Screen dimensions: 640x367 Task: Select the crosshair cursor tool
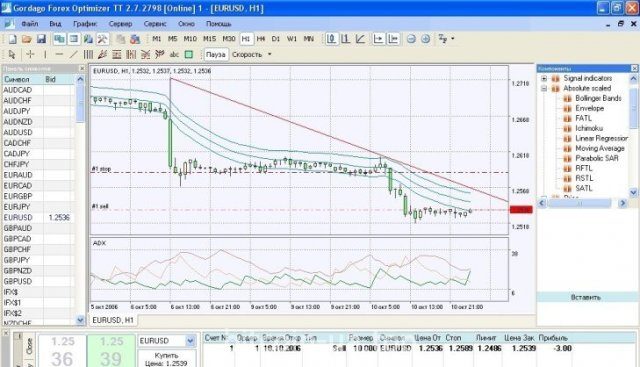30,54
